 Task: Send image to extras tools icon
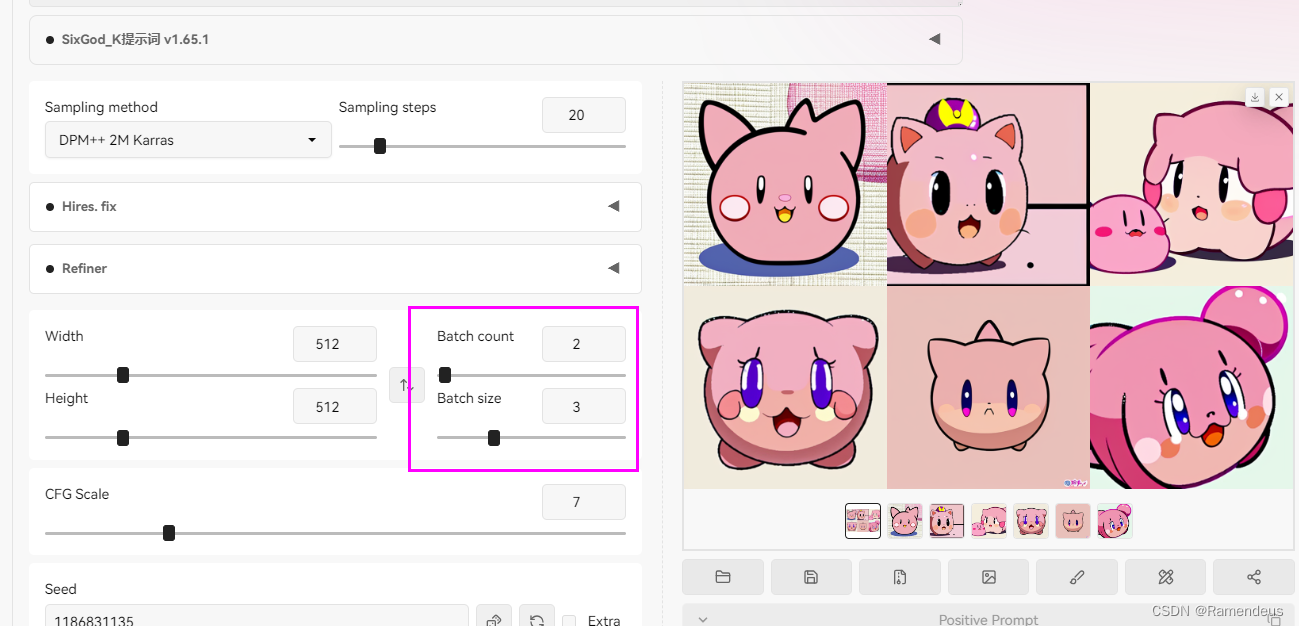tap(1165, 577)
